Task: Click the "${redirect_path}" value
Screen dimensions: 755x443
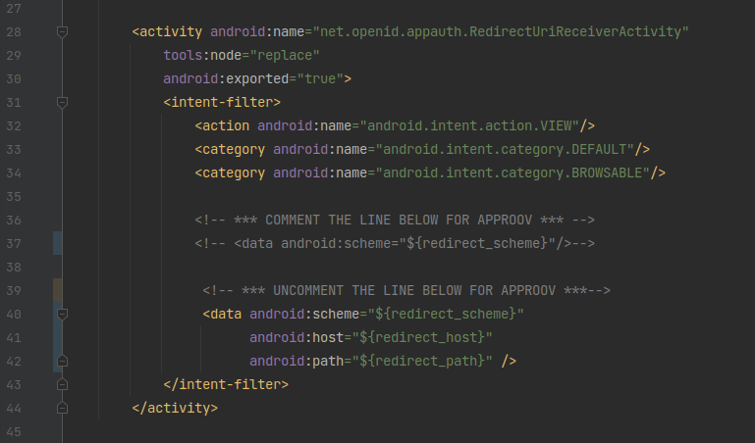Action: [422, 362]
